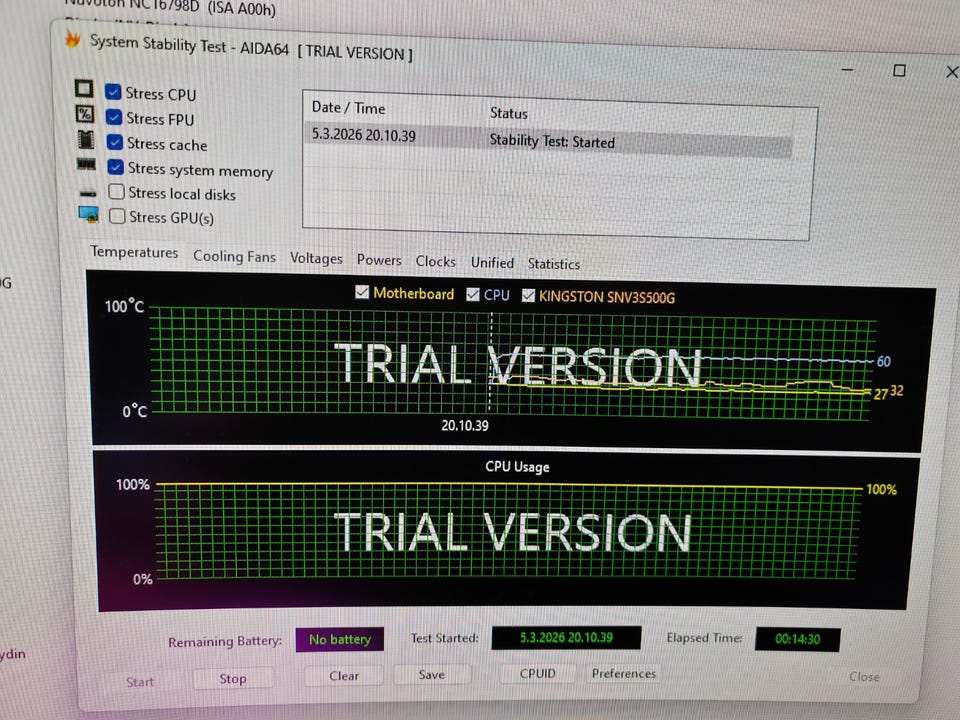Click the Test Started time value
The image size is (960, 720).
566,637
